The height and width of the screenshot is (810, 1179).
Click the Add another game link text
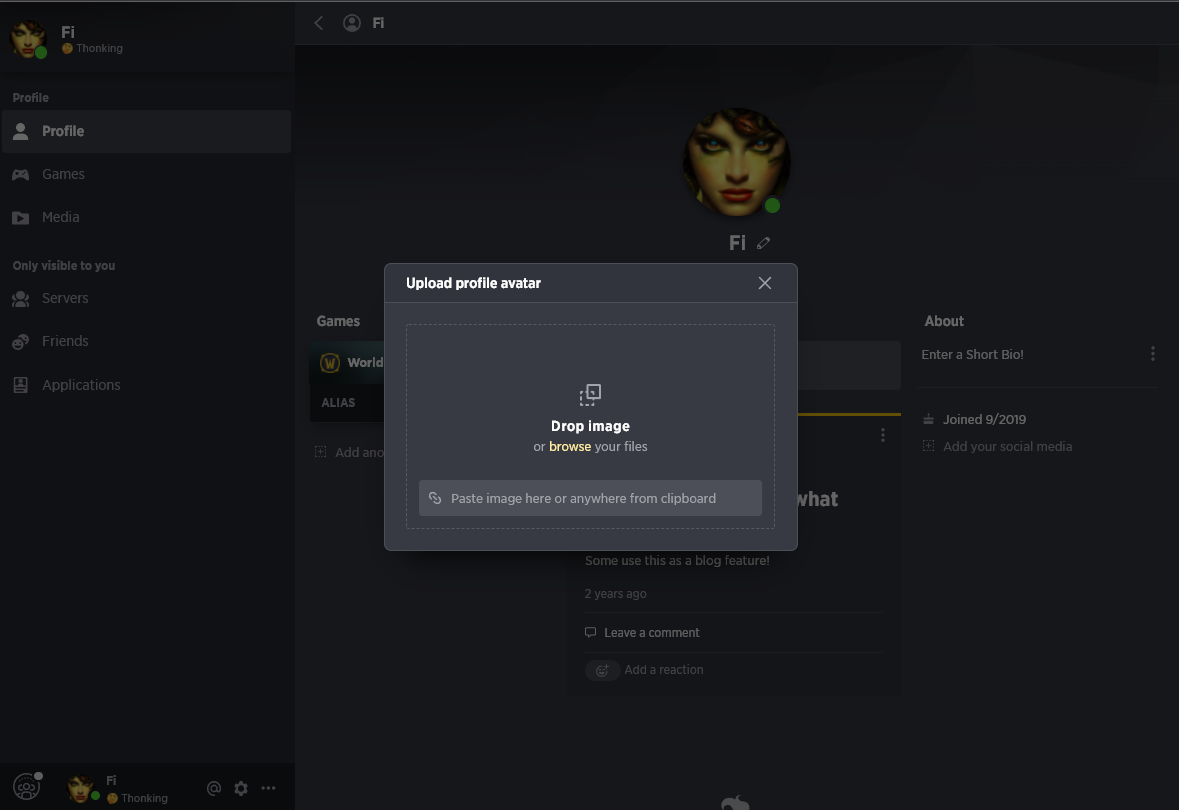pos(359,452)
